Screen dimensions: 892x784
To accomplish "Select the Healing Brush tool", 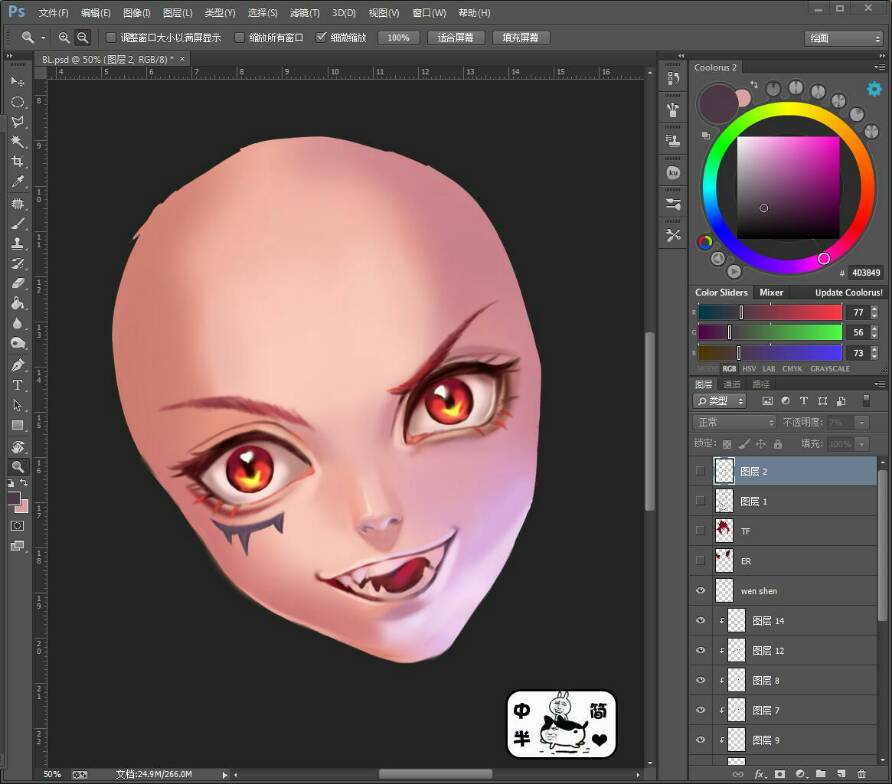I will (x=18, y=203).
